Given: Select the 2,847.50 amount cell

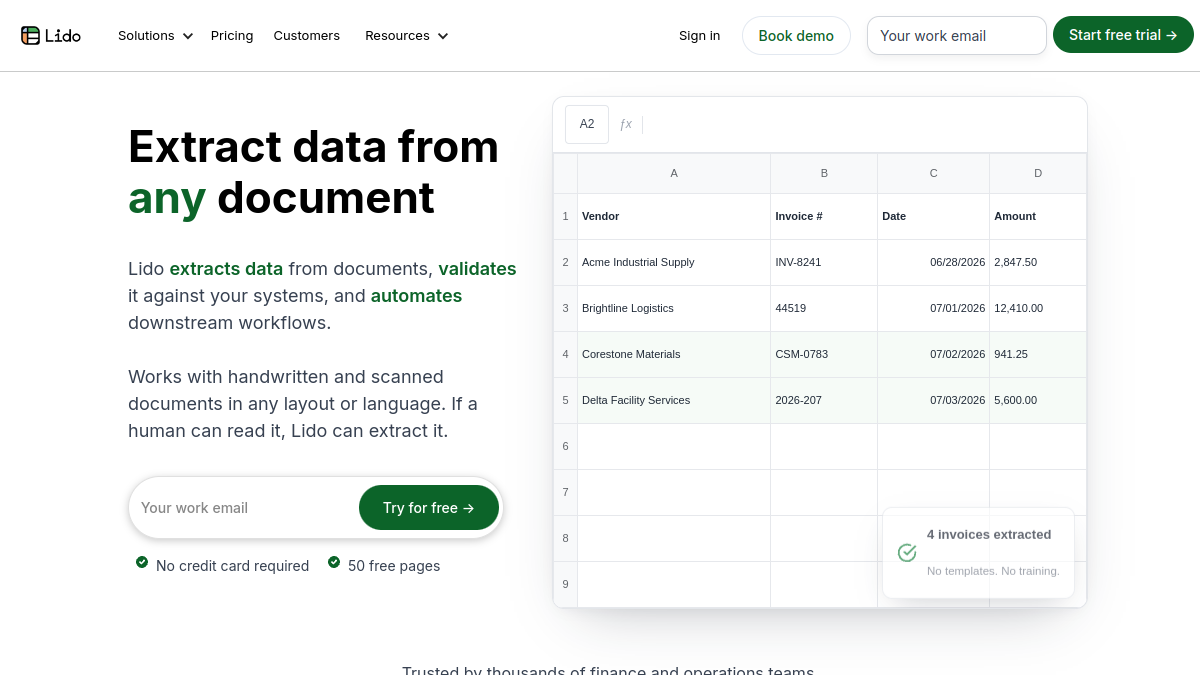Looking at the screenshot, I should [1038, 262].
